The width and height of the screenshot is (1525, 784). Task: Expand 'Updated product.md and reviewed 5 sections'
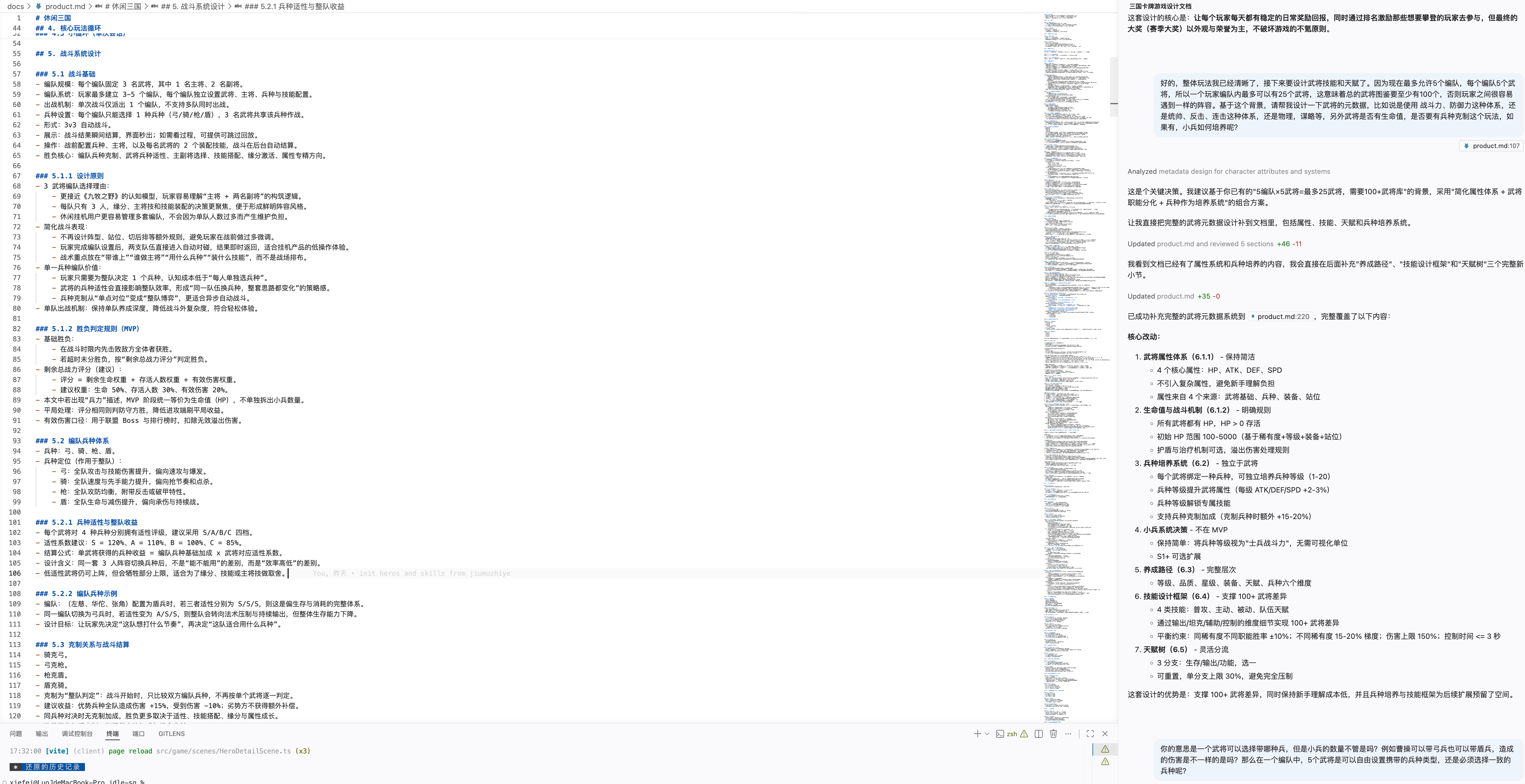point(1214,244)
